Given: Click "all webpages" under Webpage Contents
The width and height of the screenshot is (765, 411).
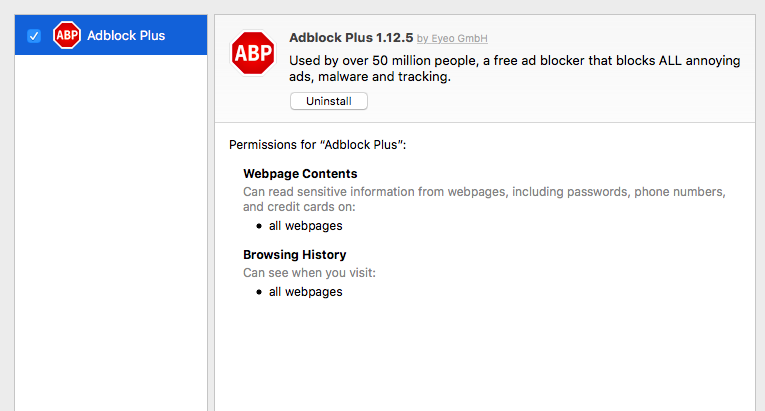Looking at the screenshot, I should point(305,225).
